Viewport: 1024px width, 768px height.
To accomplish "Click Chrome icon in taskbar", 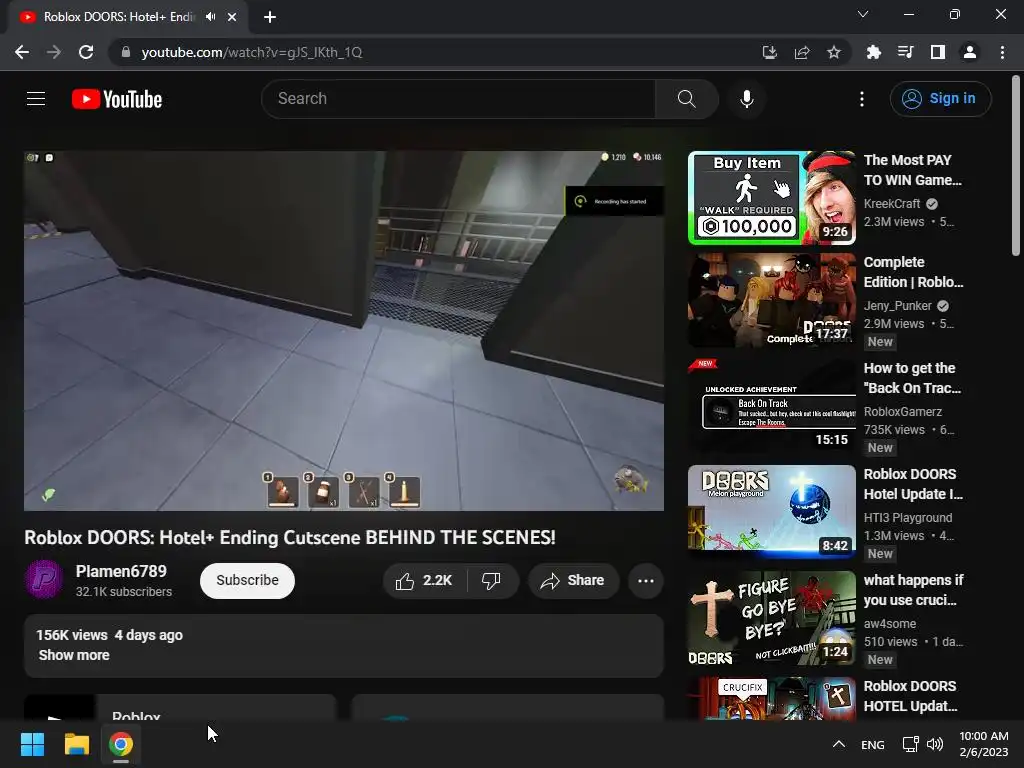I will (121, 744).
